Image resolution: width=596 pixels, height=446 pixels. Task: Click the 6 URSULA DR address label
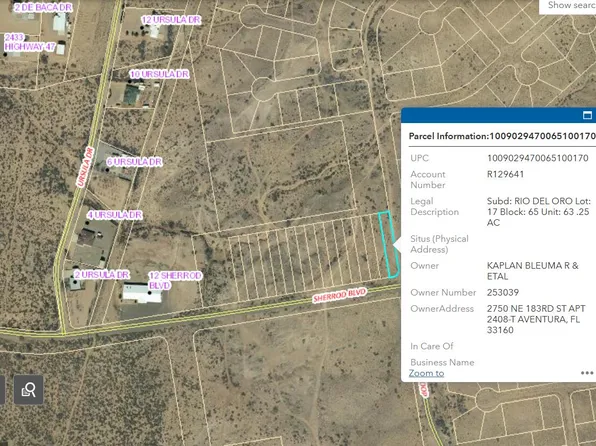[134, 162]
